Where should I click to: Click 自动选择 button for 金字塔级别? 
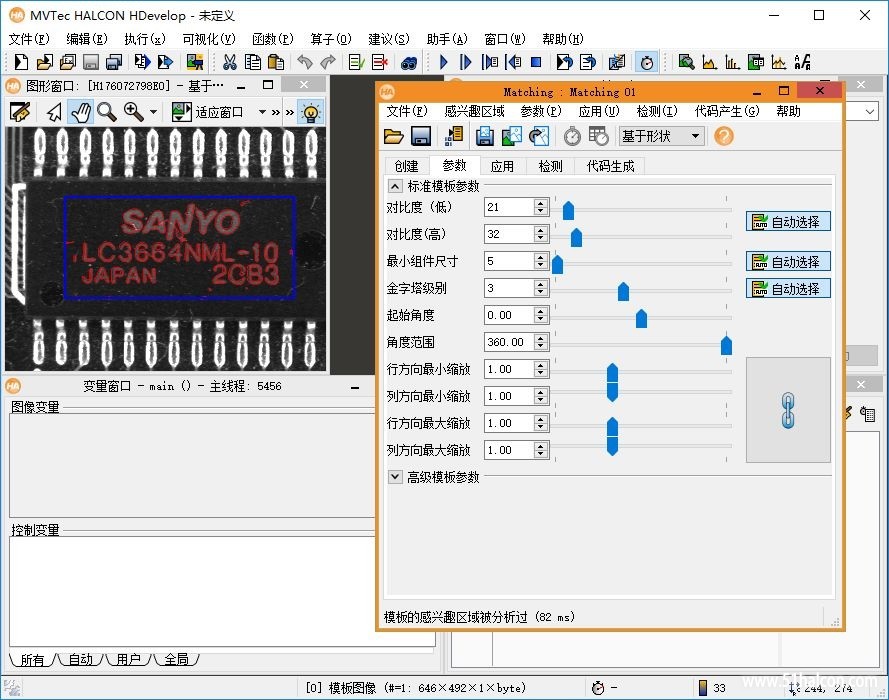(x=788, y=289)
